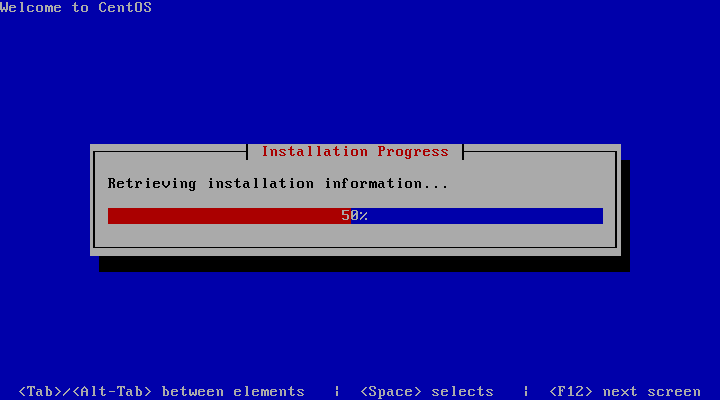The image size is (720, 400).
Task: Click the 50% progress bar label
Action: click(x=354, y=215)
